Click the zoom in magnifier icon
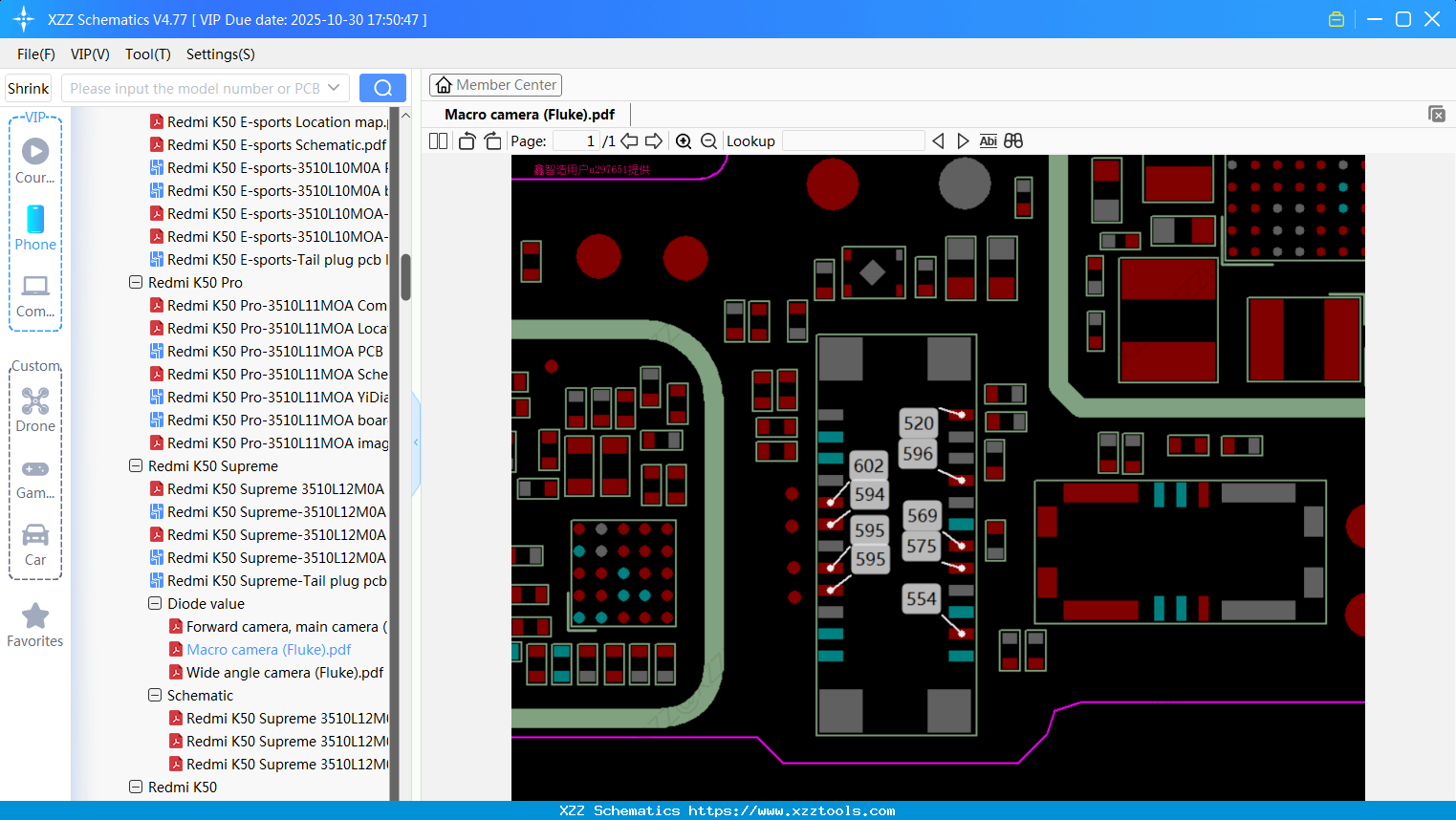 684,141
